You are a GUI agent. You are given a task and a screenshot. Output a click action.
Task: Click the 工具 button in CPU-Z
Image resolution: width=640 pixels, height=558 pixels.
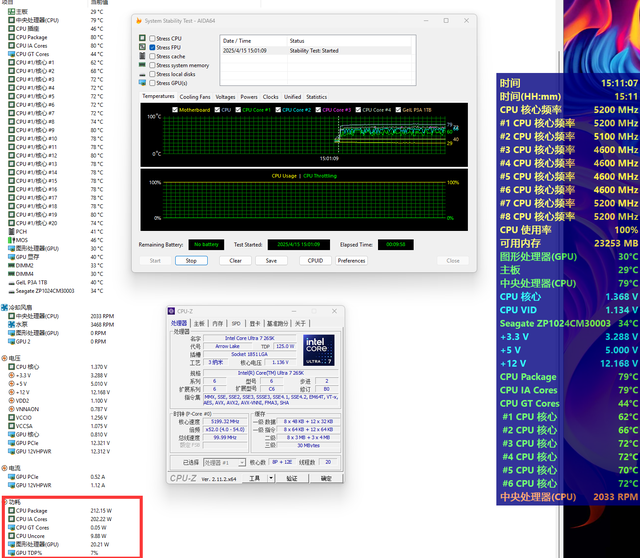click(x=255, y=478)
